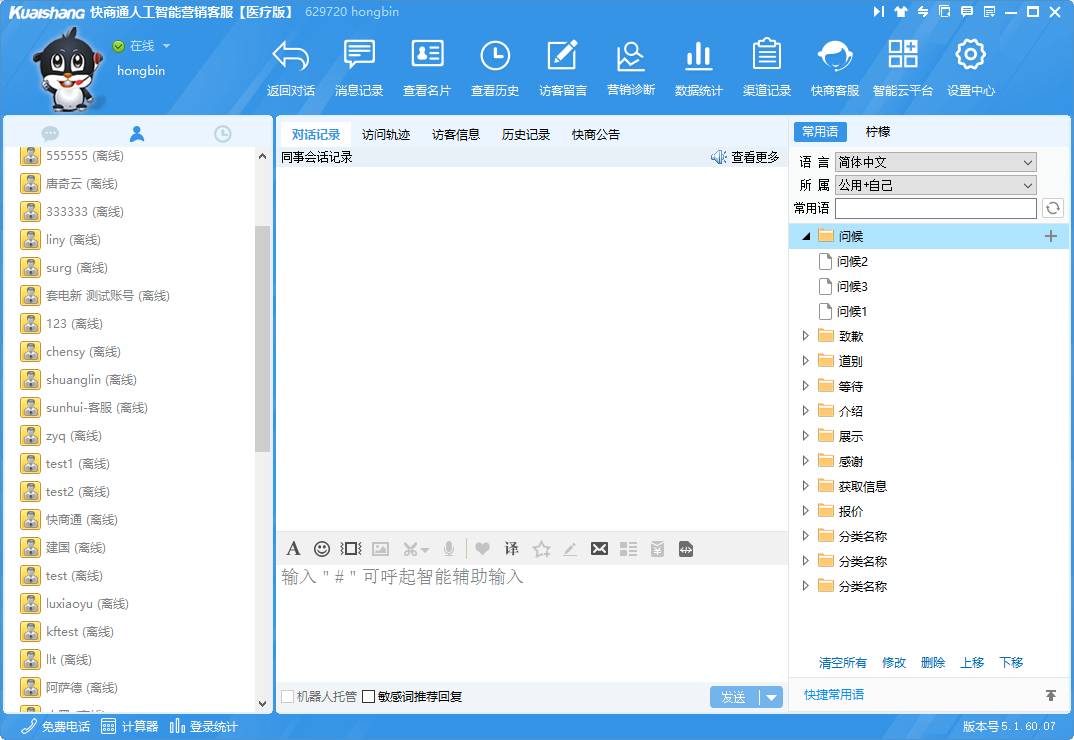The image size is (1074, 740).
Task: Expand the 致歉 folder in tree
Action: tap(806, 336)
